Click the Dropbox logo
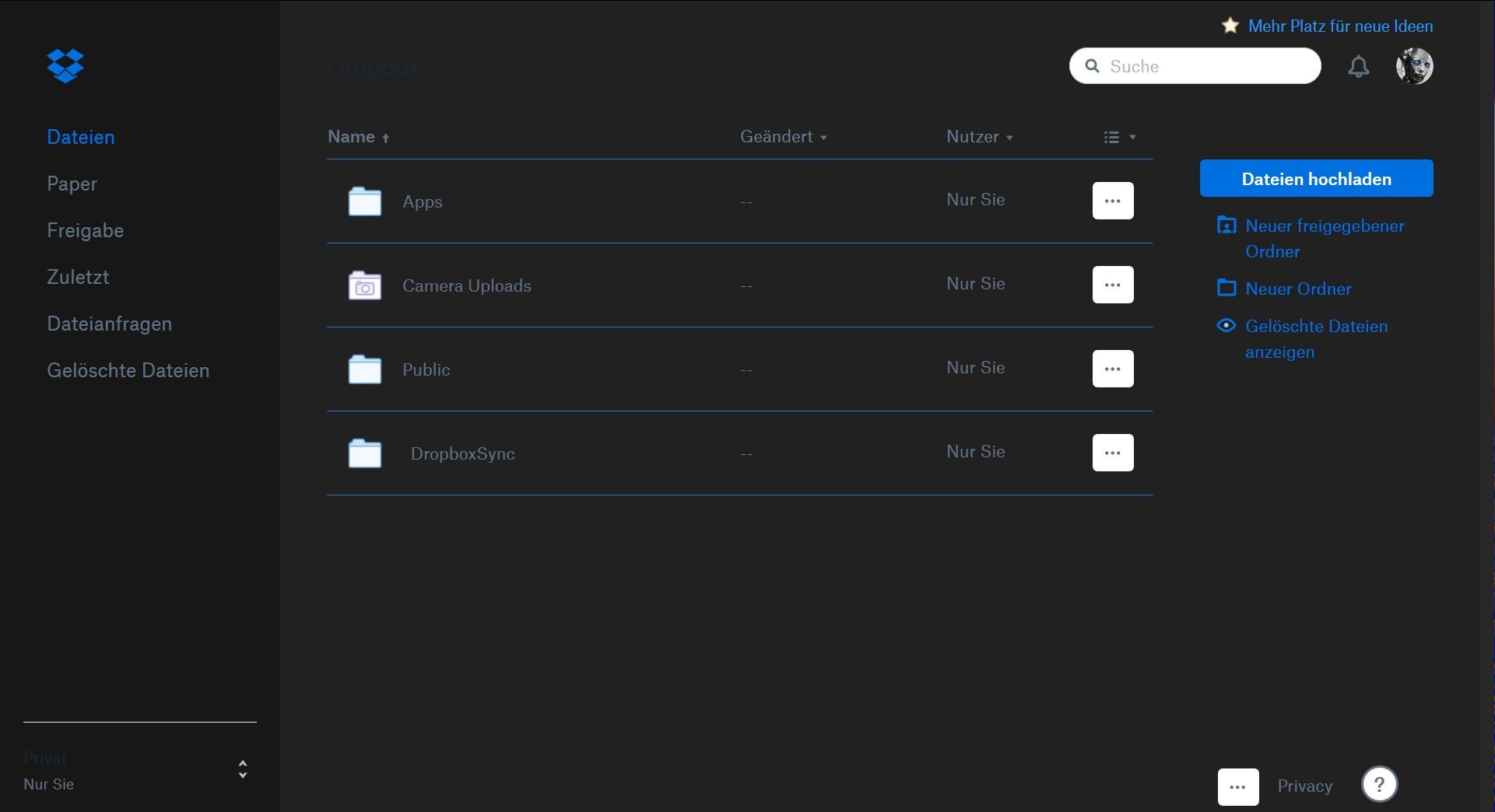1495x812 pixels. coord(65,65)
